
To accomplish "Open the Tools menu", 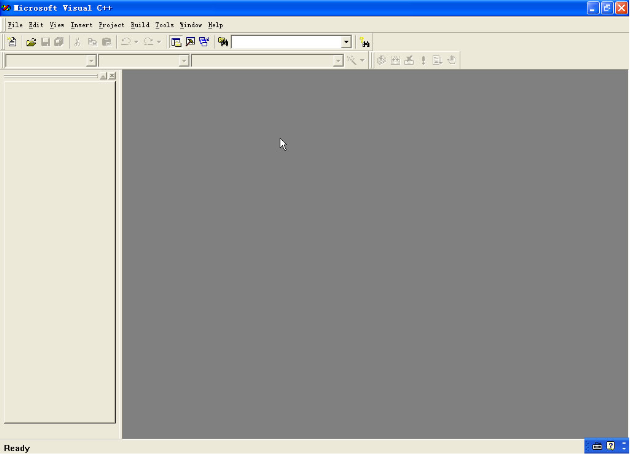I will pos(164,25).
